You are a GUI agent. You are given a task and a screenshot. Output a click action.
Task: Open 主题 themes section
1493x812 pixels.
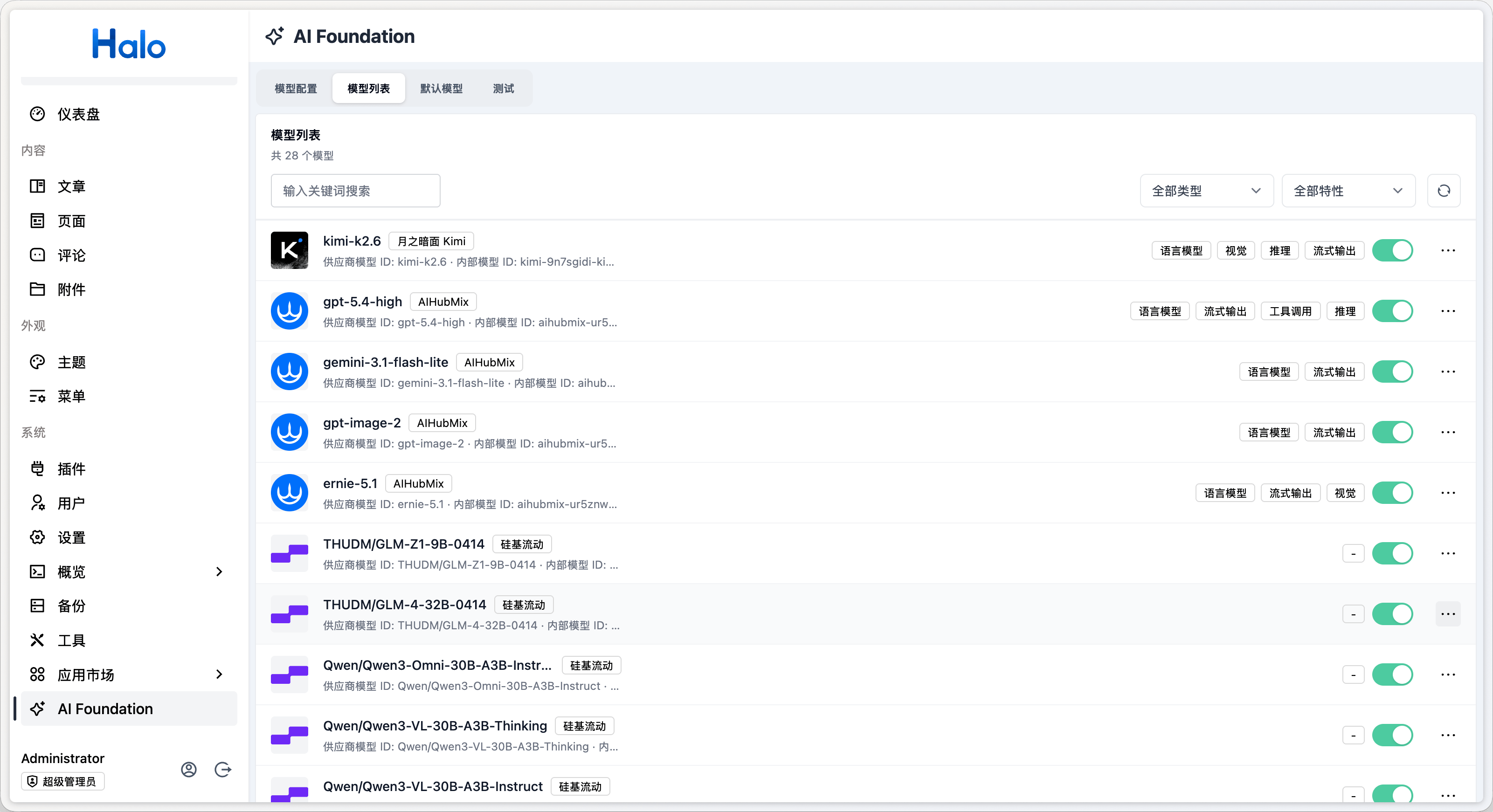tap(129, 362)
